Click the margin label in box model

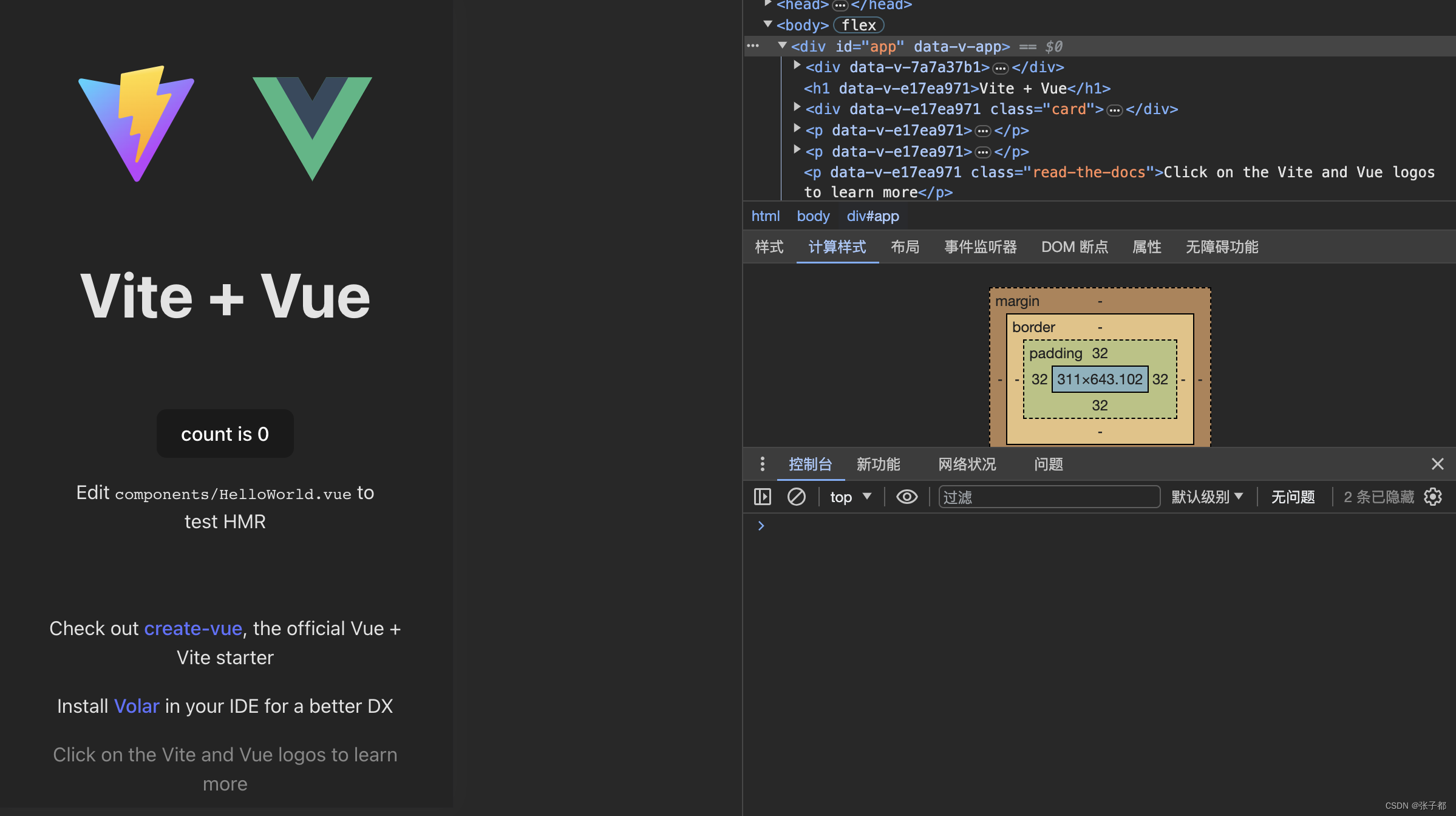pyautogui.click(x=1017, y=301)
